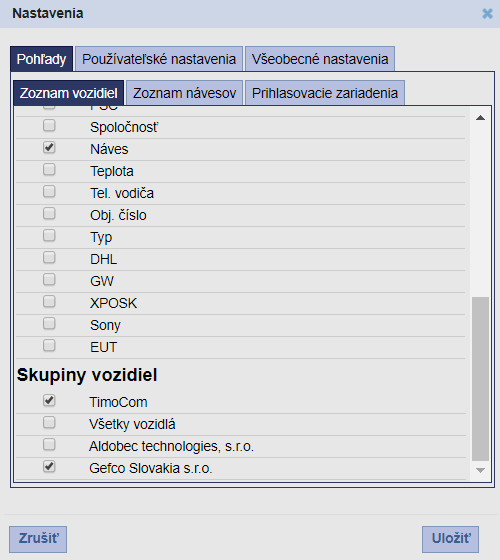Select the Zoznam návesov sub-tab
The height and width of the screenshot is (560, 500).
click(184, 93)
